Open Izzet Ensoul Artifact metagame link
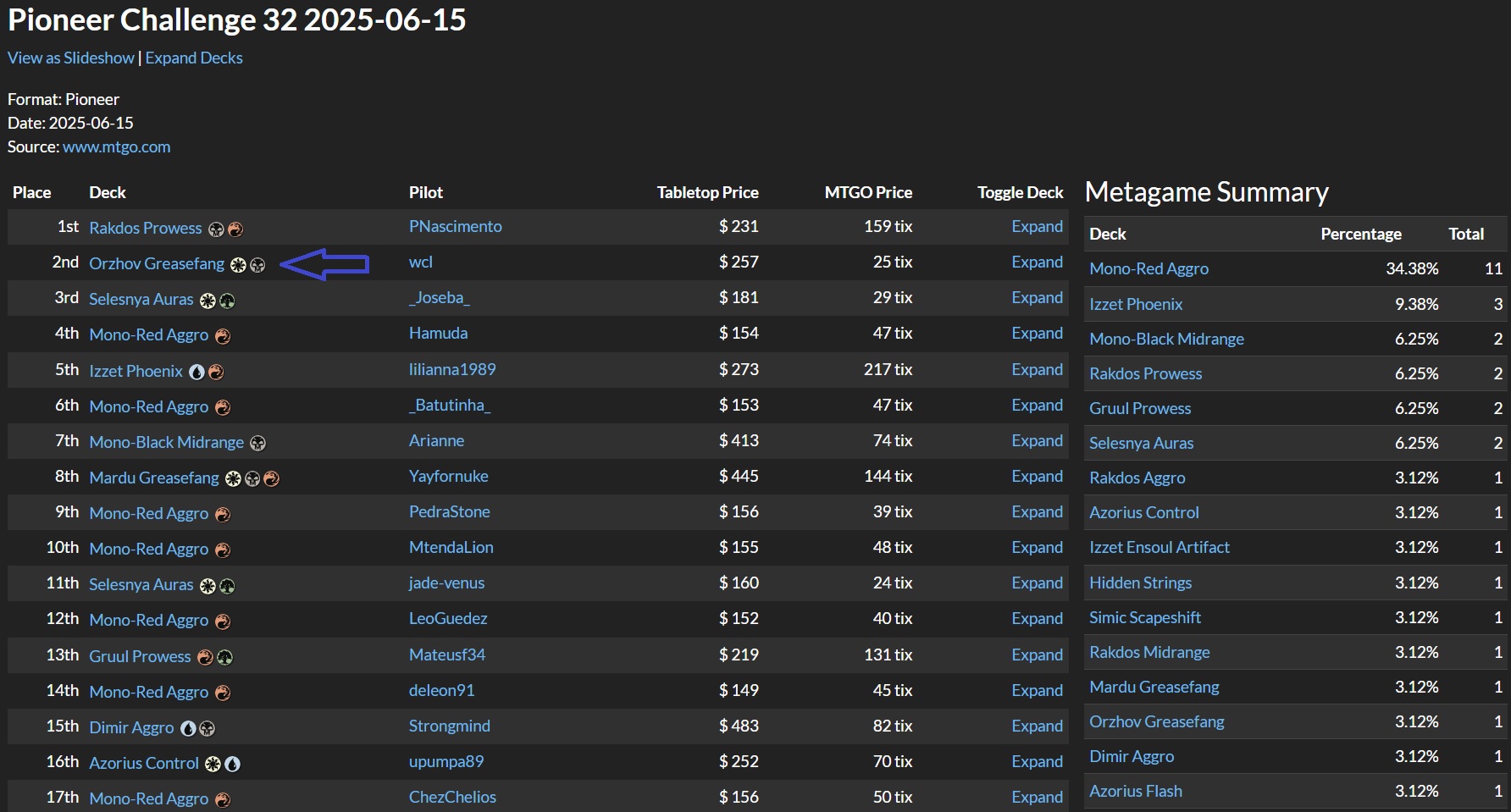The height and width of the screenshot is (812, 1511). (x=1160, y=547)
